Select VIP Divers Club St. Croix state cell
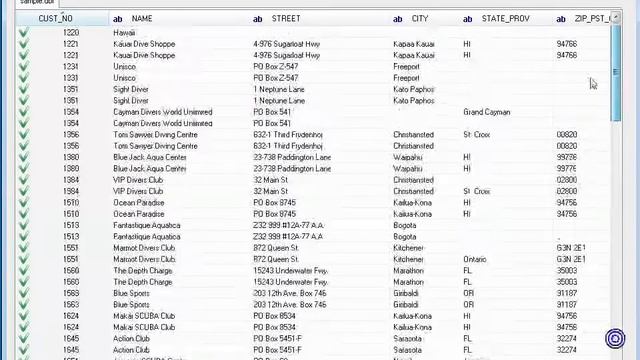The image size is (640, 360). pyautogui.click(x=476, y=191)
